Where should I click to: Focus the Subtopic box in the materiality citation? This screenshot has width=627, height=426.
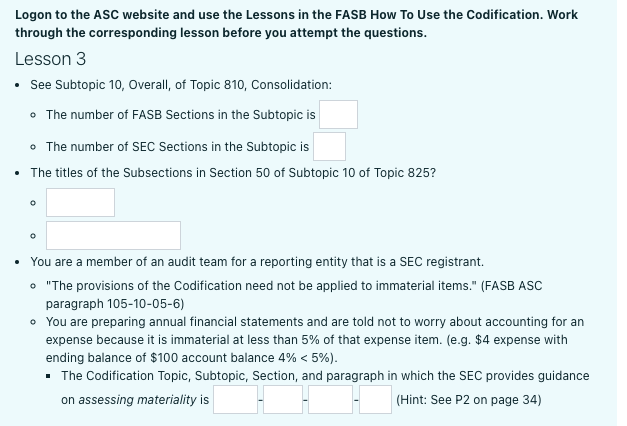(283, 400)
